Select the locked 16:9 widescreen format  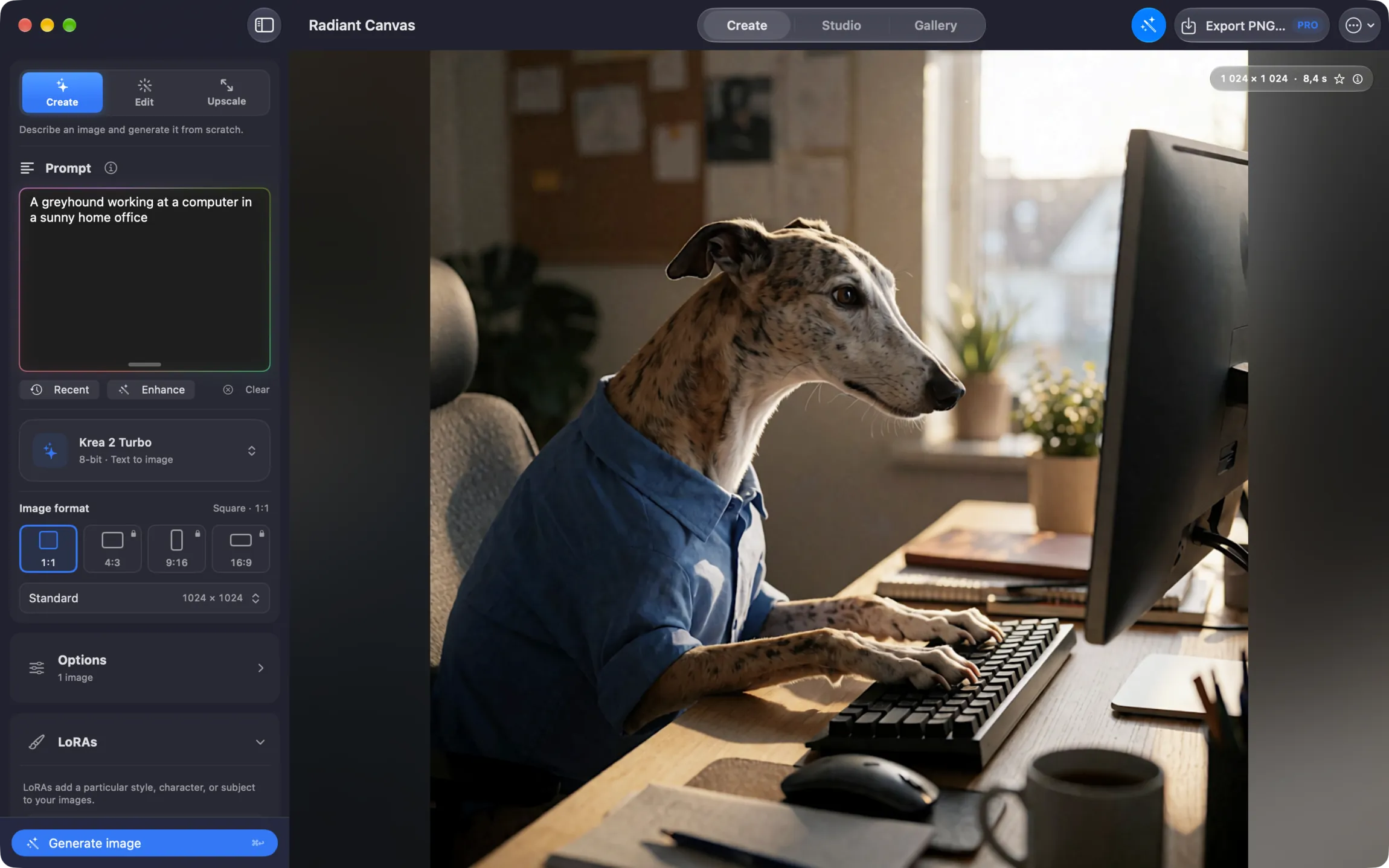(x=241, y=549)
